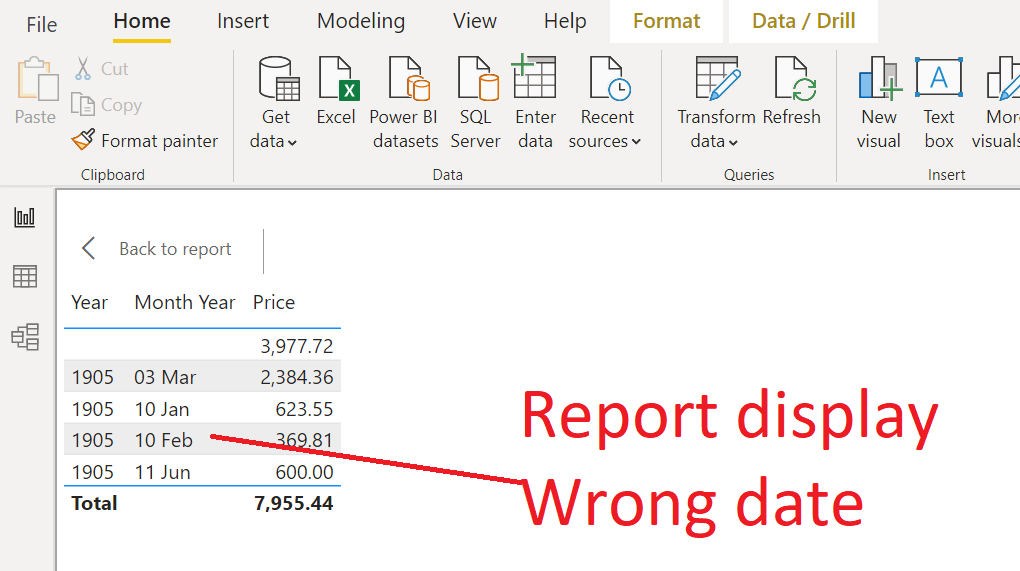This screenshot has height=571, width=1020.
Task: Click the 3,977.72 price value
Action: pos(297,346)
